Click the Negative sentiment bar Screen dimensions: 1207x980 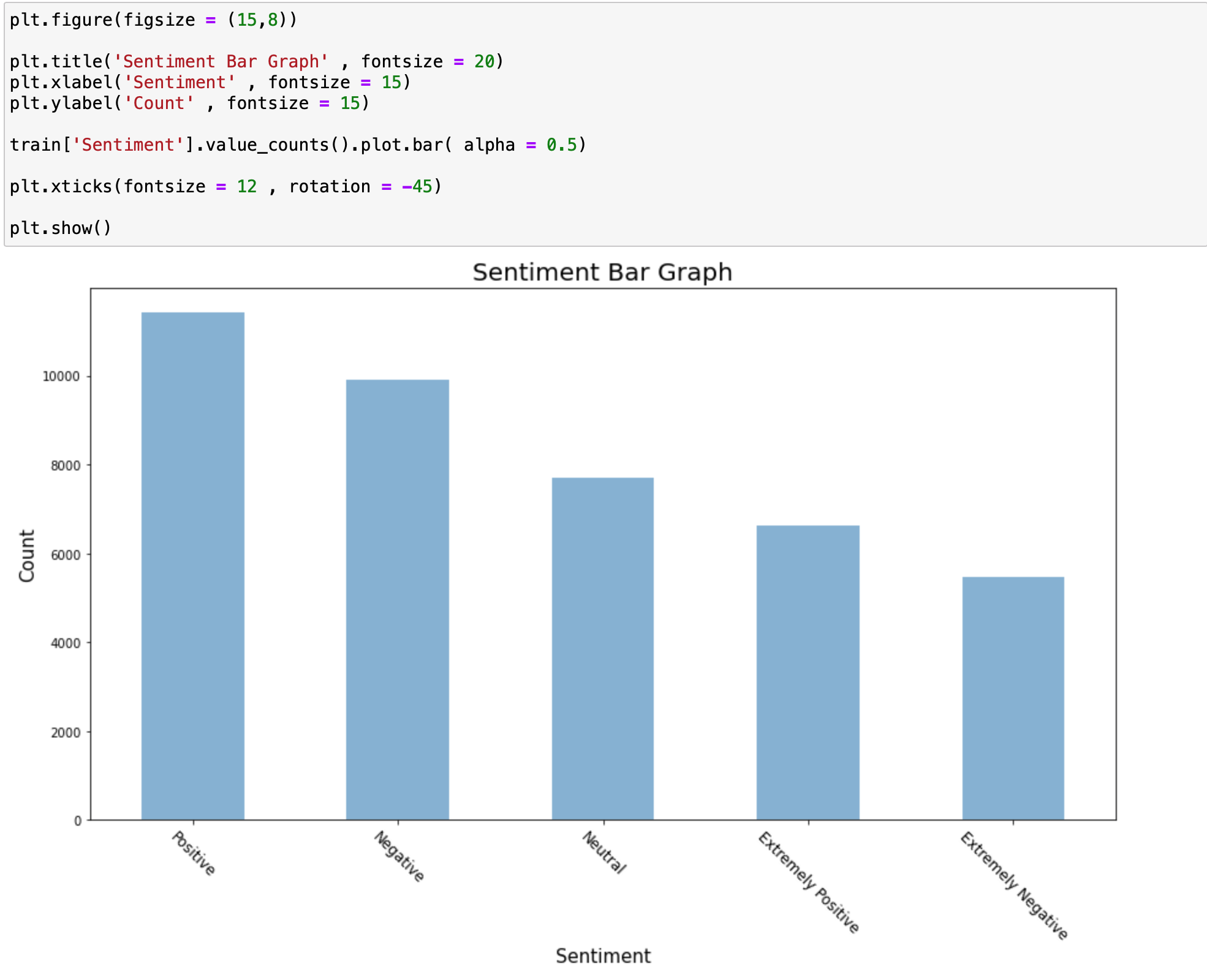pyautogui.click(x=397, y=600)
